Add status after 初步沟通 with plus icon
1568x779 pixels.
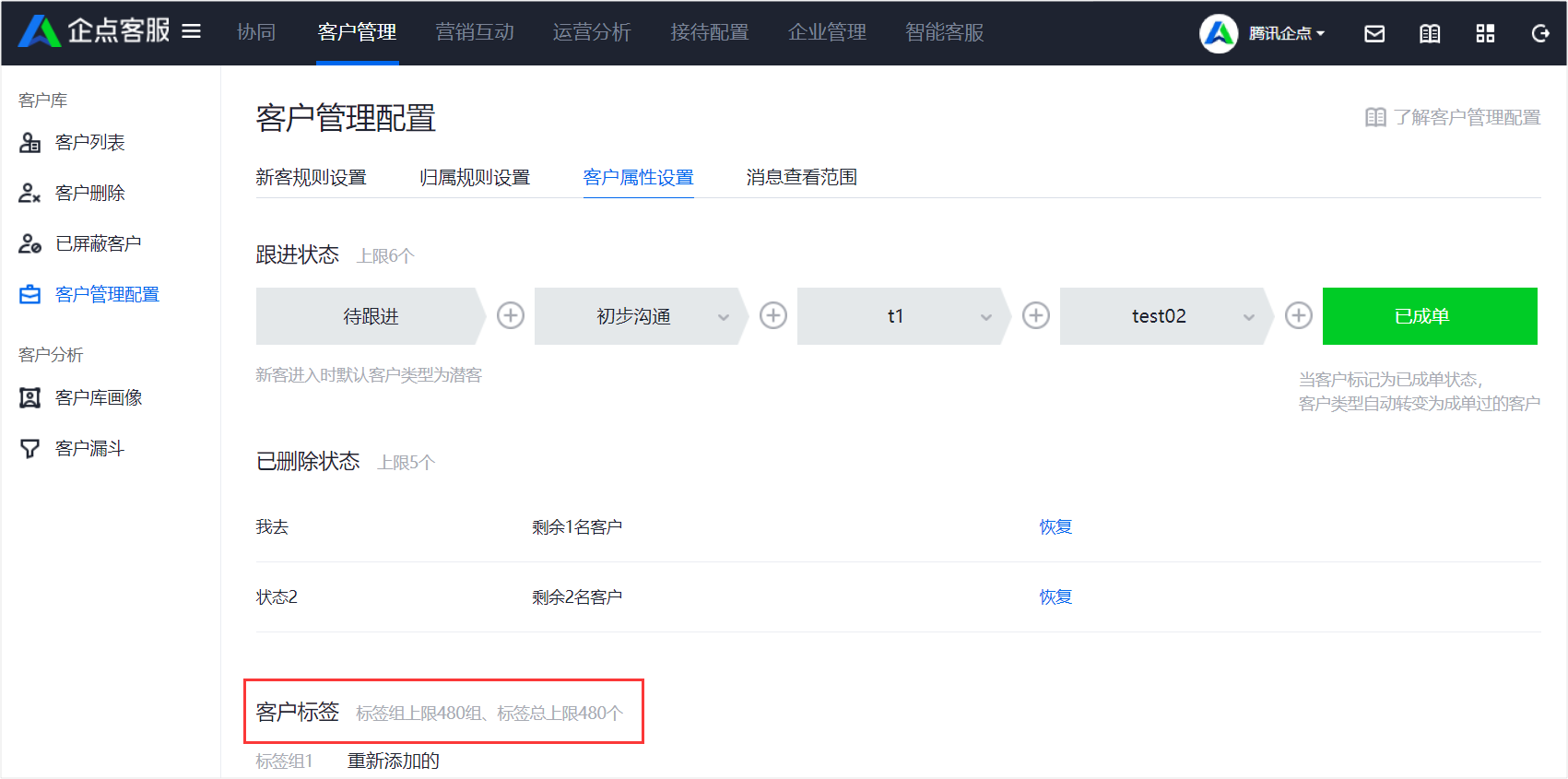click(773, 315)
